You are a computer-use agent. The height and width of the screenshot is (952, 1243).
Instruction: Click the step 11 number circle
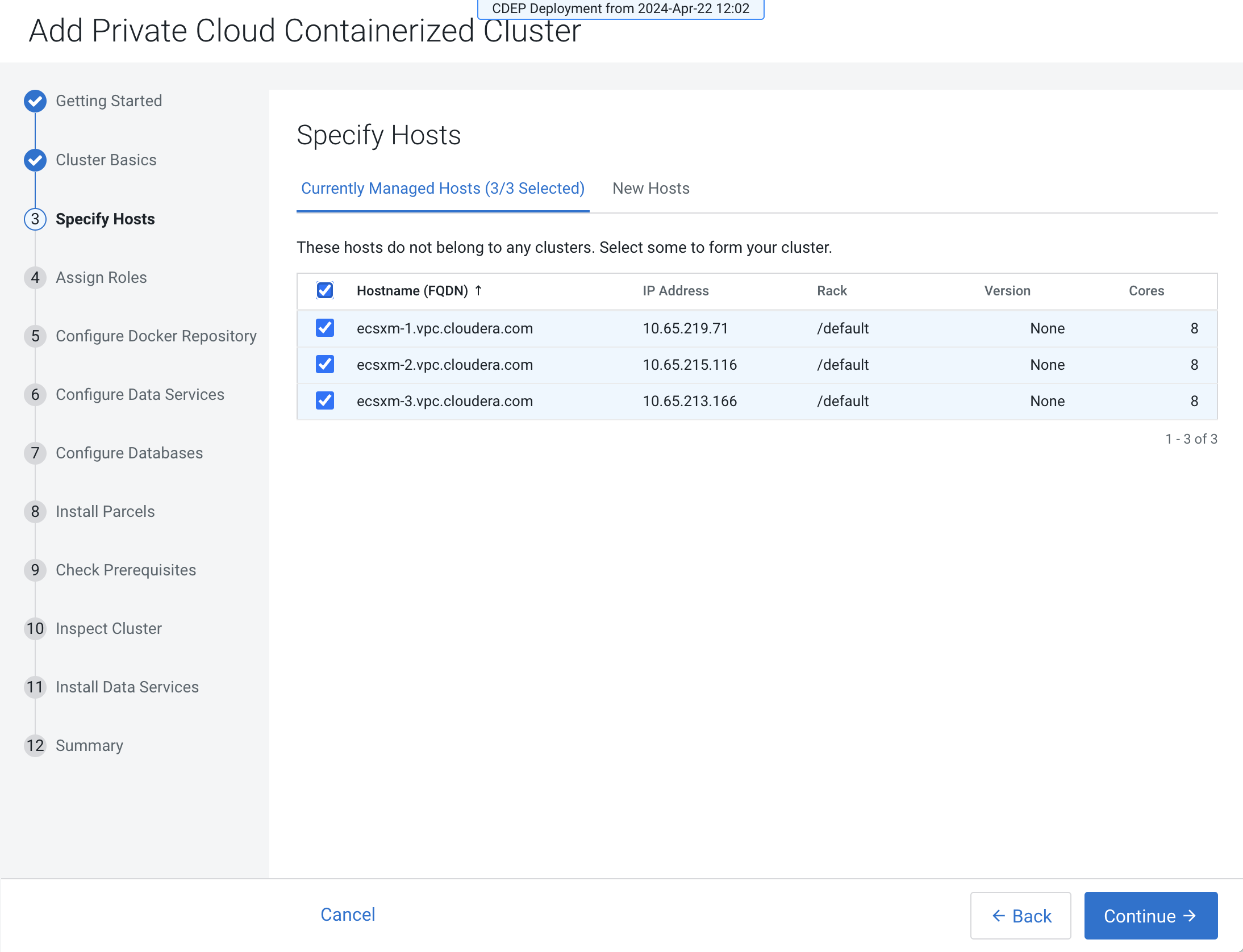pyautogui.click(x=35, y=687)
